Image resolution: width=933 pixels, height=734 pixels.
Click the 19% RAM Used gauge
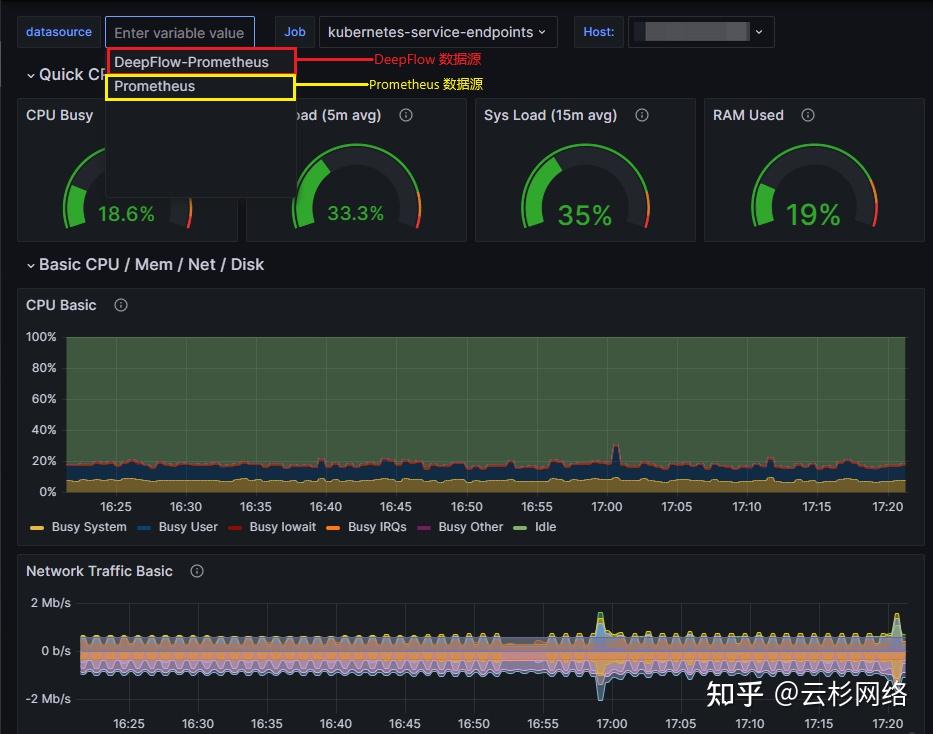[813, 186]
